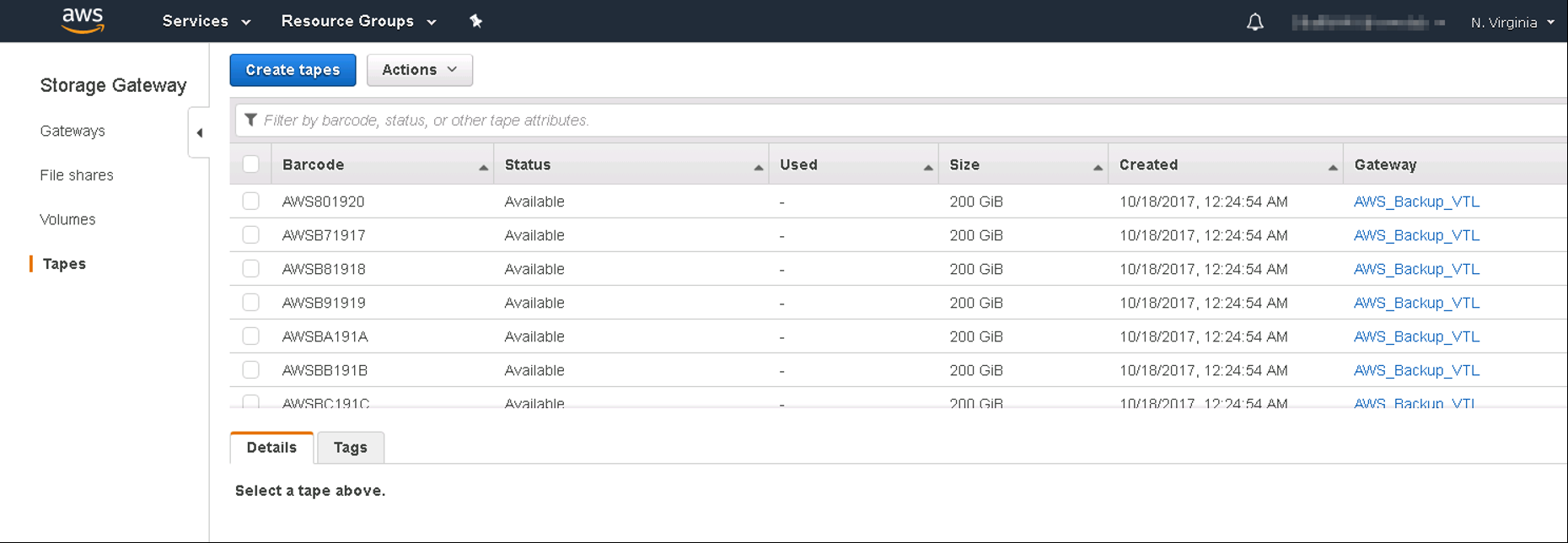
Task: Sort by Barcode column arrow
Action: point(483,167)
